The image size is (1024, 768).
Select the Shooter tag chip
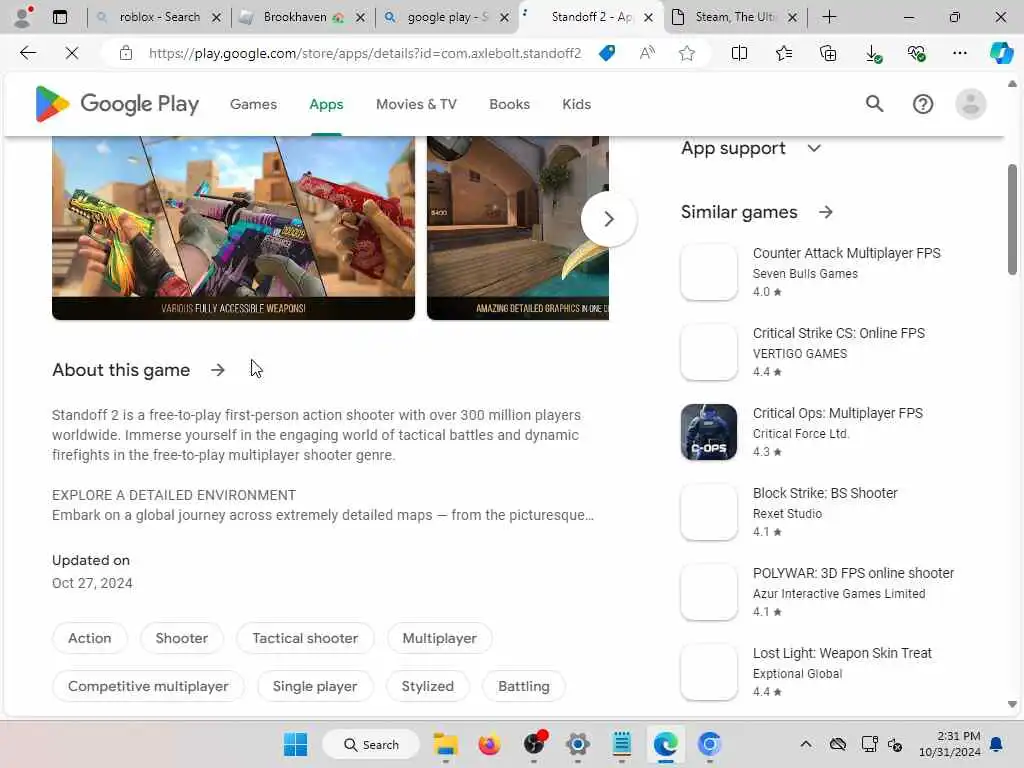click(x=182, y=638)
